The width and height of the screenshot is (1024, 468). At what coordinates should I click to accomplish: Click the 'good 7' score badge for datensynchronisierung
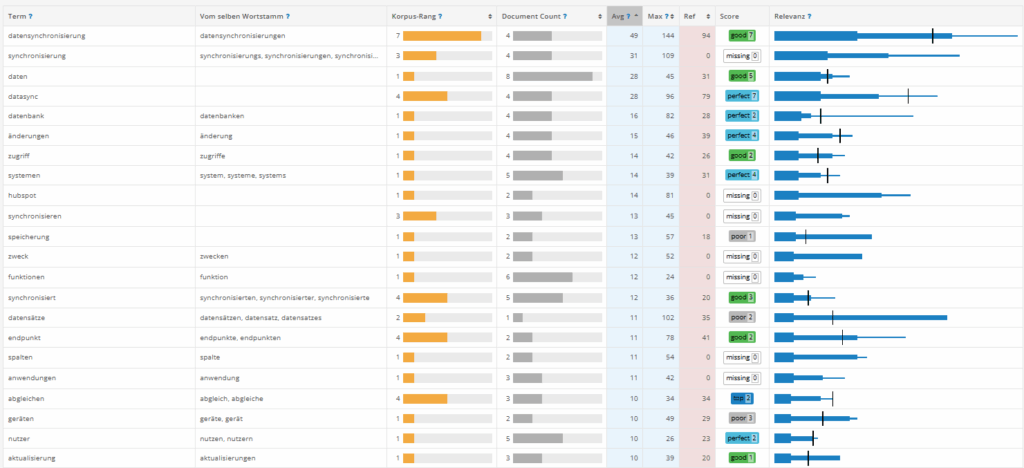tap(742, 36)
